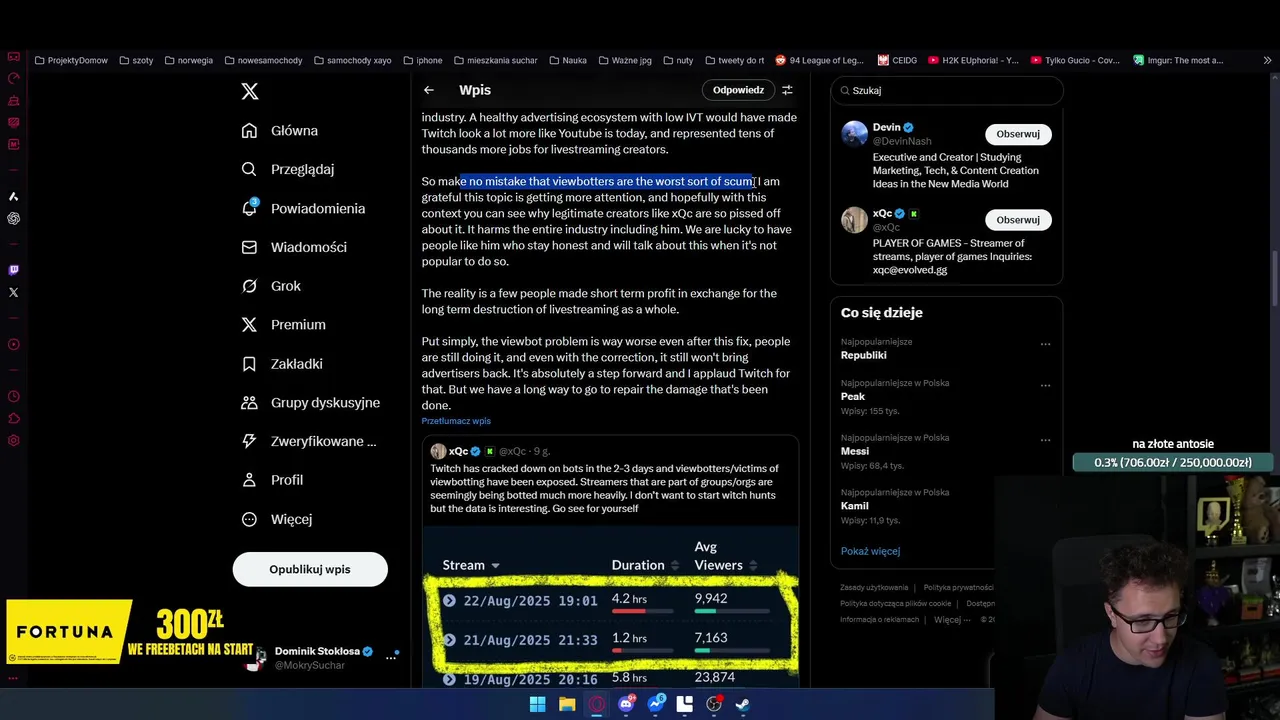Open Twitch in the browser sidebar
1280x720 pixels.
click(13, 270)
